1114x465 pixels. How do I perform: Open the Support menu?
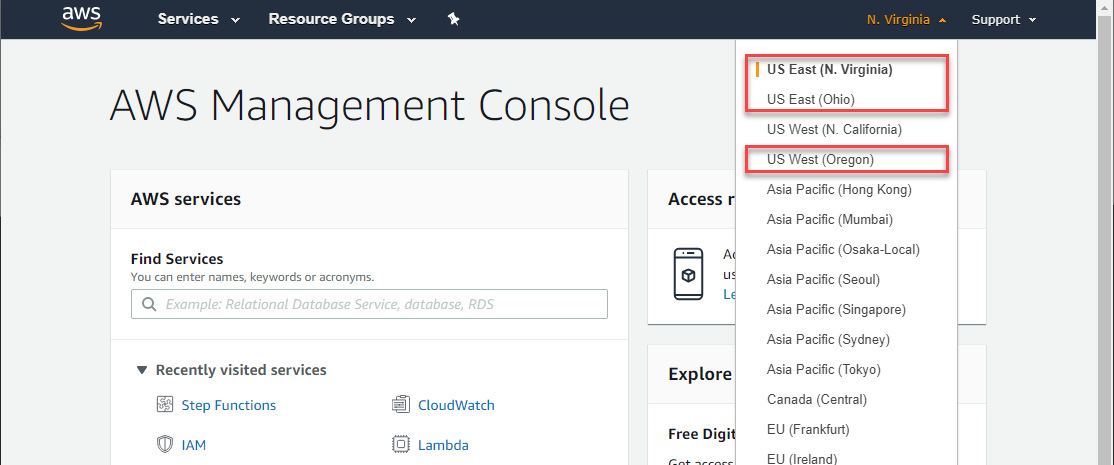point(1003,20)
